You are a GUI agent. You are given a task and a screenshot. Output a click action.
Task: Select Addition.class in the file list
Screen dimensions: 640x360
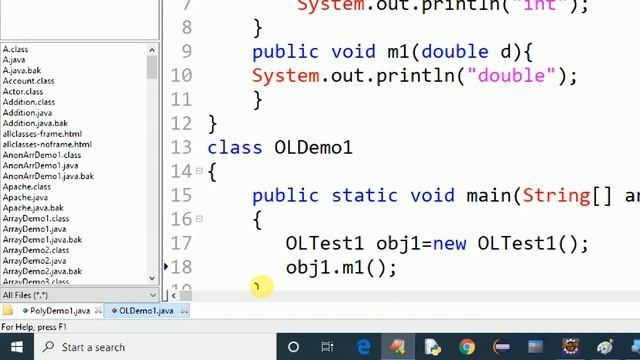[29, 102]
